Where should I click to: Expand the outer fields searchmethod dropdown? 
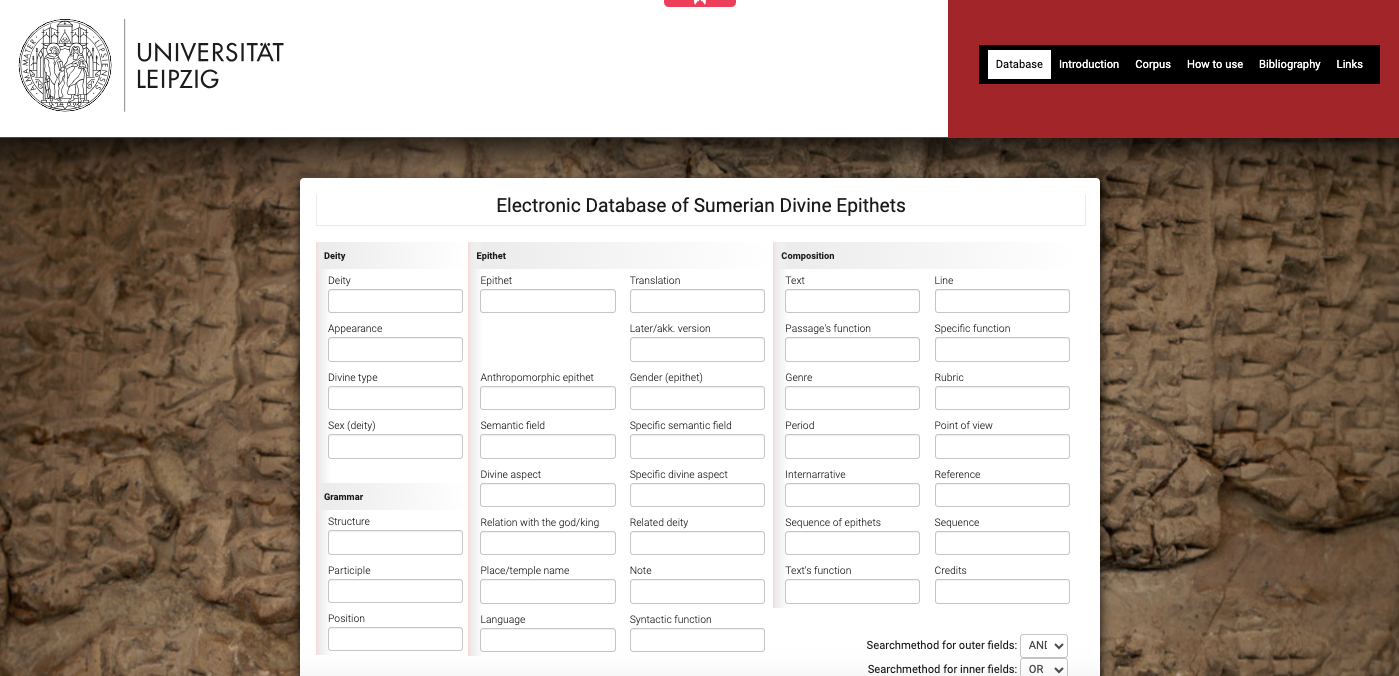pos(1044,646)
